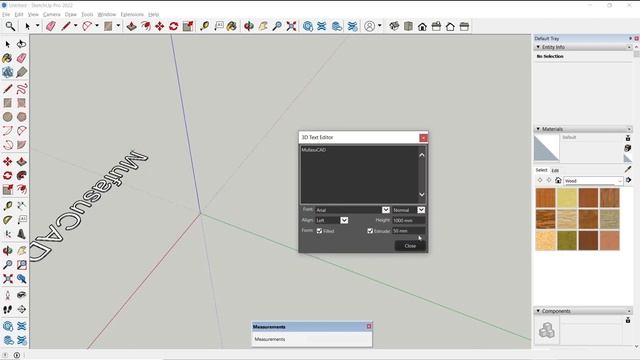Open 3D Warehouse from the top toolbar
Image resolution: width=640 pixels, height=360 pixels.
point(308,27)
